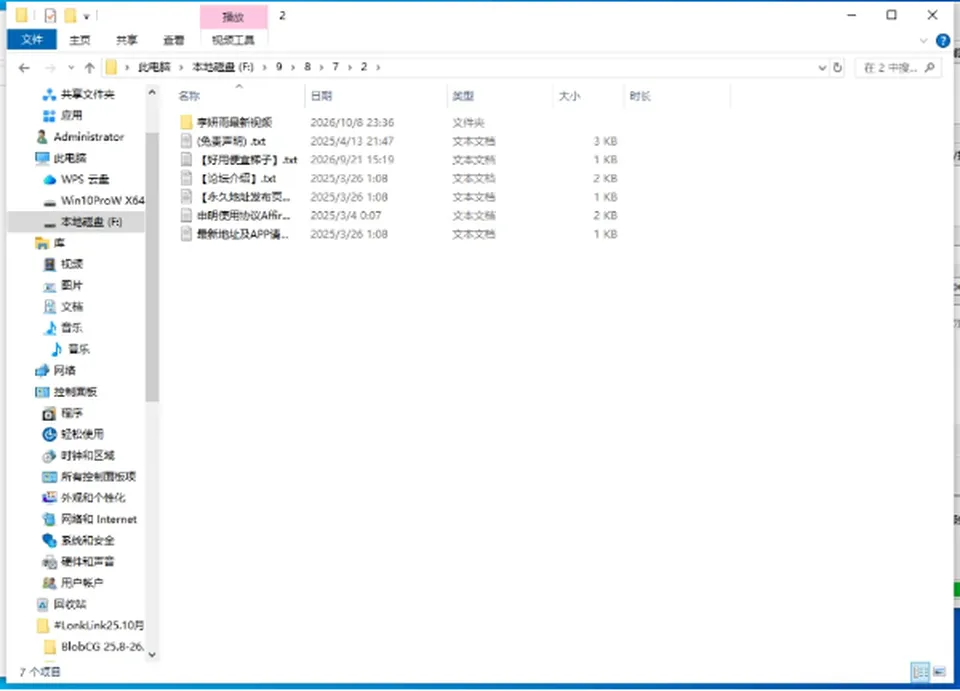Sort files by the 大小 column header
Screen dimensions: 960x691
[x=569, y=96]
